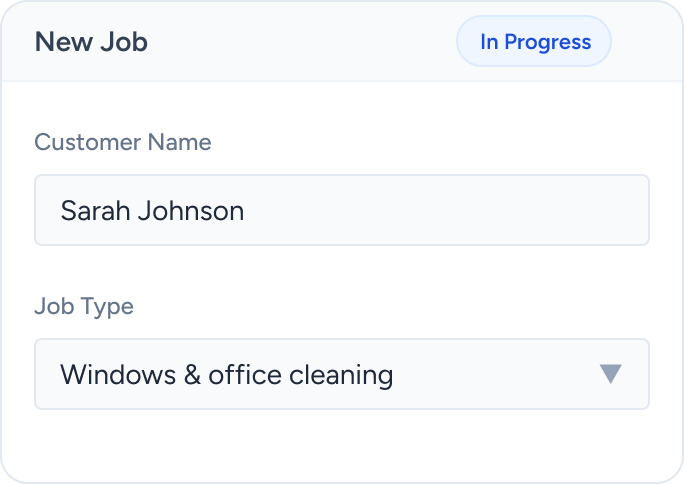This screenshot has height=484, width=684.
Task: Click the word Customer in the field label
Action: point(87,142)
